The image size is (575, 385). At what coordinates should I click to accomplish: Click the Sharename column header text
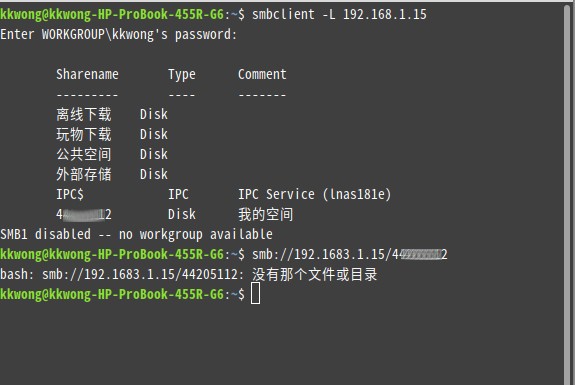[x=87, y=74]
